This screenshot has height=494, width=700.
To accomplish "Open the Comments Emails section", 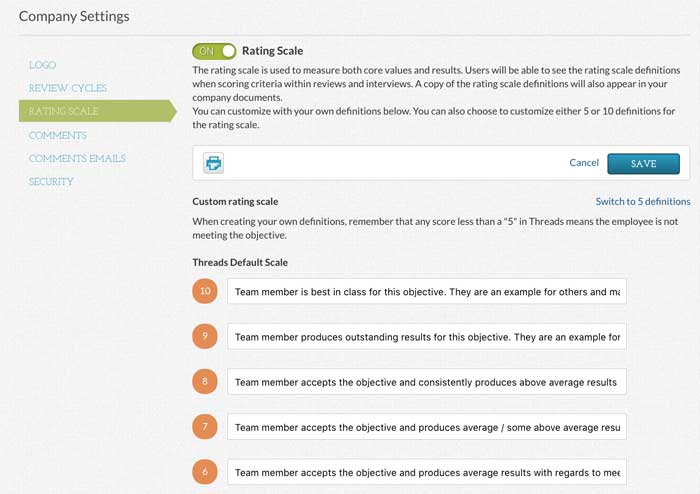I will (77, 158).
